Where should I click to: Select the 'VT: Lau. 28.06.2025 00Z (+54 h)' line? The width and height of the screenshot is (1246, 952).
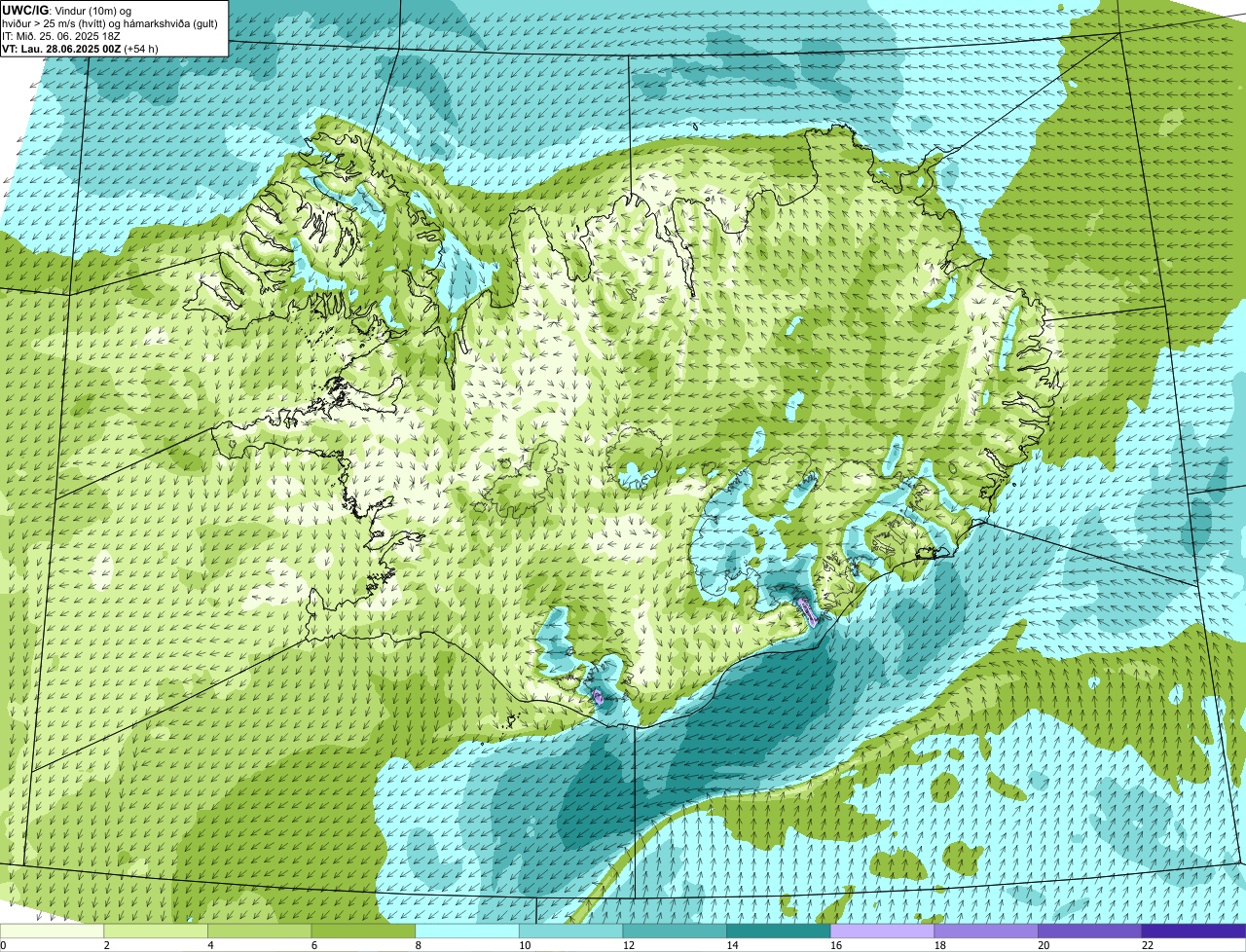[80, 48]
